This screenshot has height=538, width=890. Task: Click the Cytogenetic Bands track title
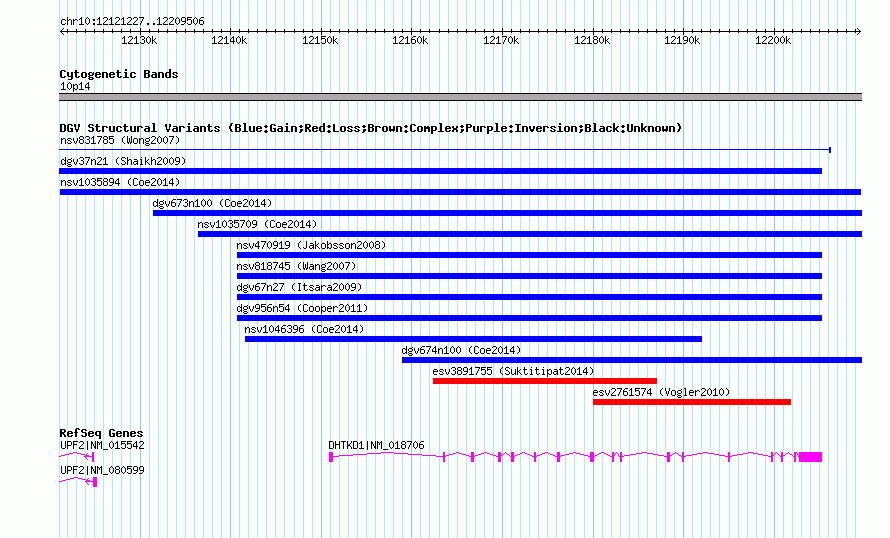119,74
